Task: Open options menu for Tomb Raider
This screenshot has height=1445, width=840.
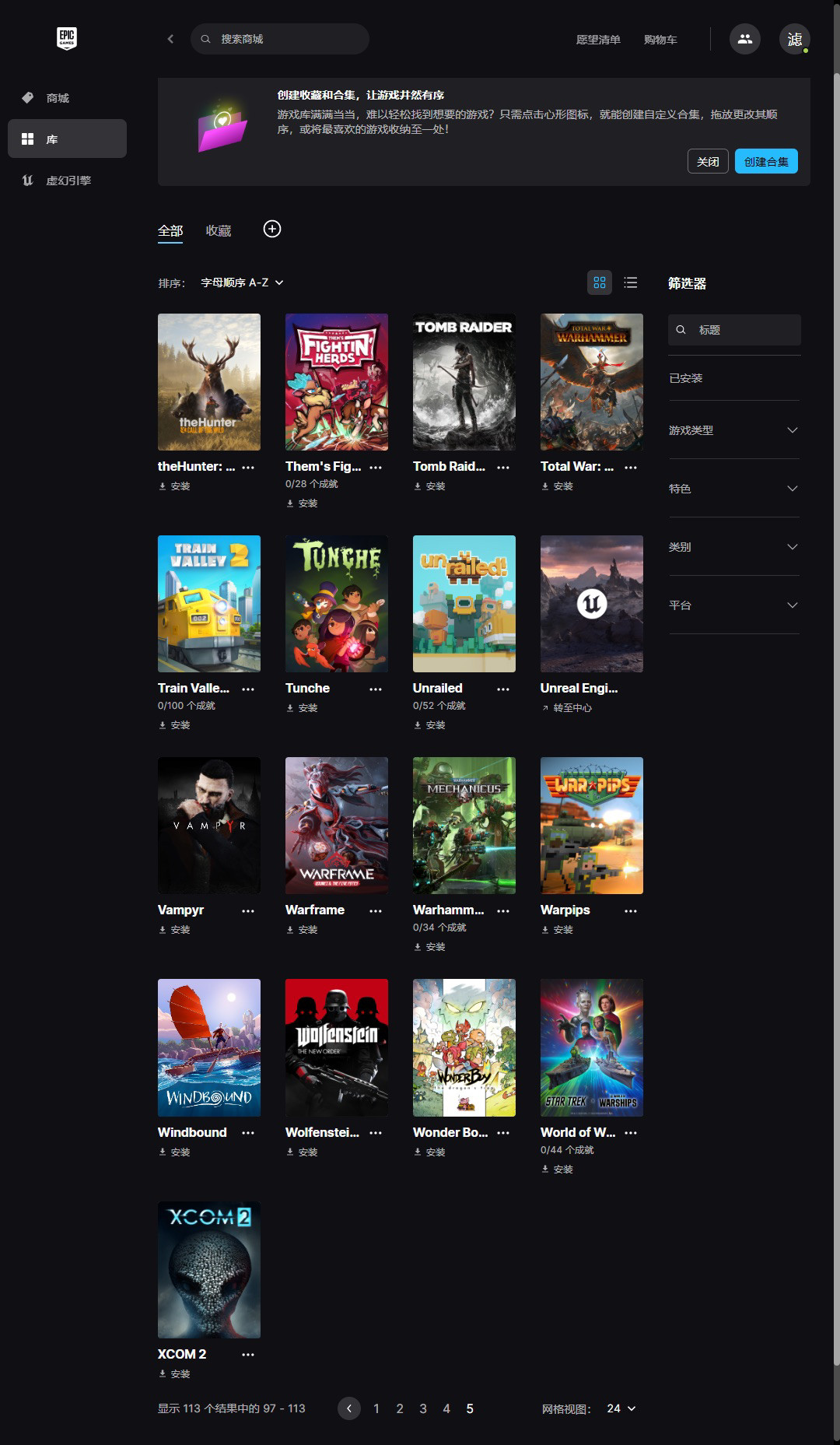Action: 503,467
